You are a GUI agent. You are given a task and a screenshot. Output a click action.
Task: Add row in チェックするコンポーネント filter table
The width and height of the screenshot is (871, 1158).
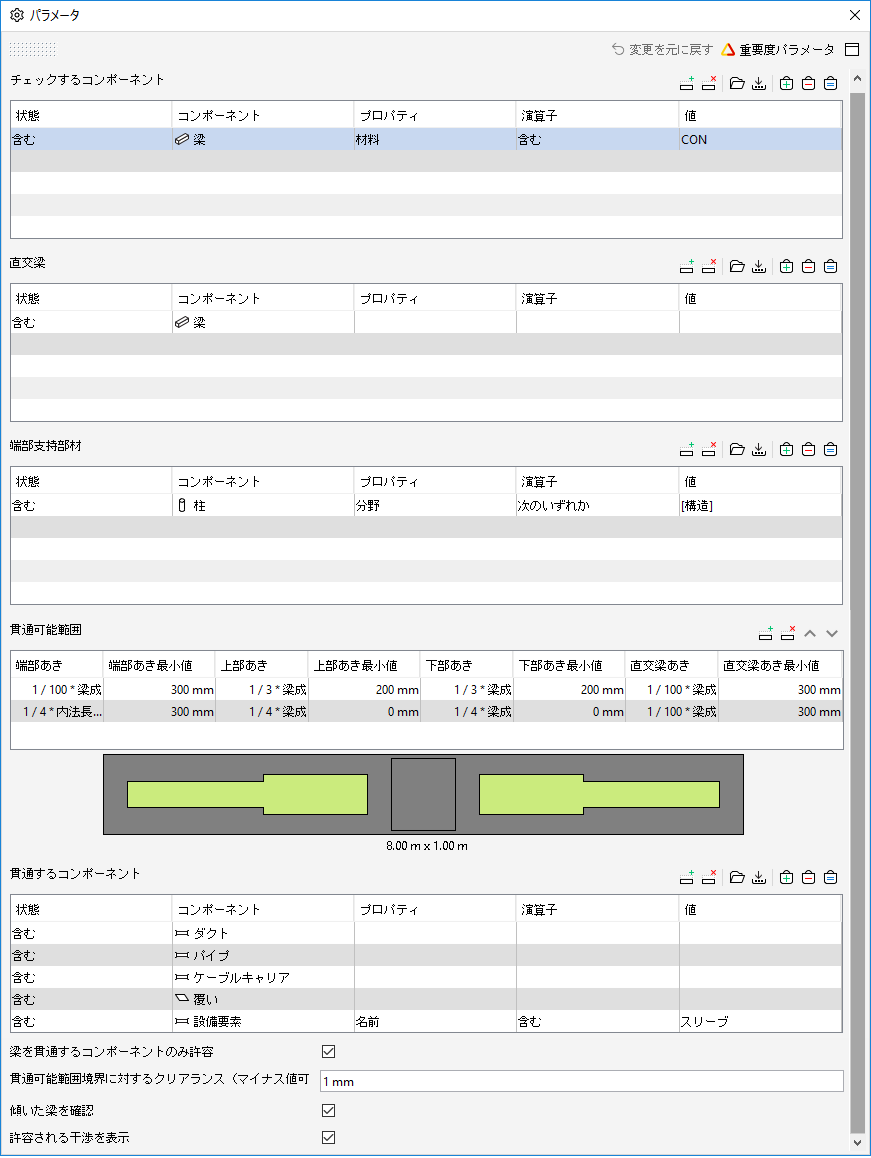[686, 83]
